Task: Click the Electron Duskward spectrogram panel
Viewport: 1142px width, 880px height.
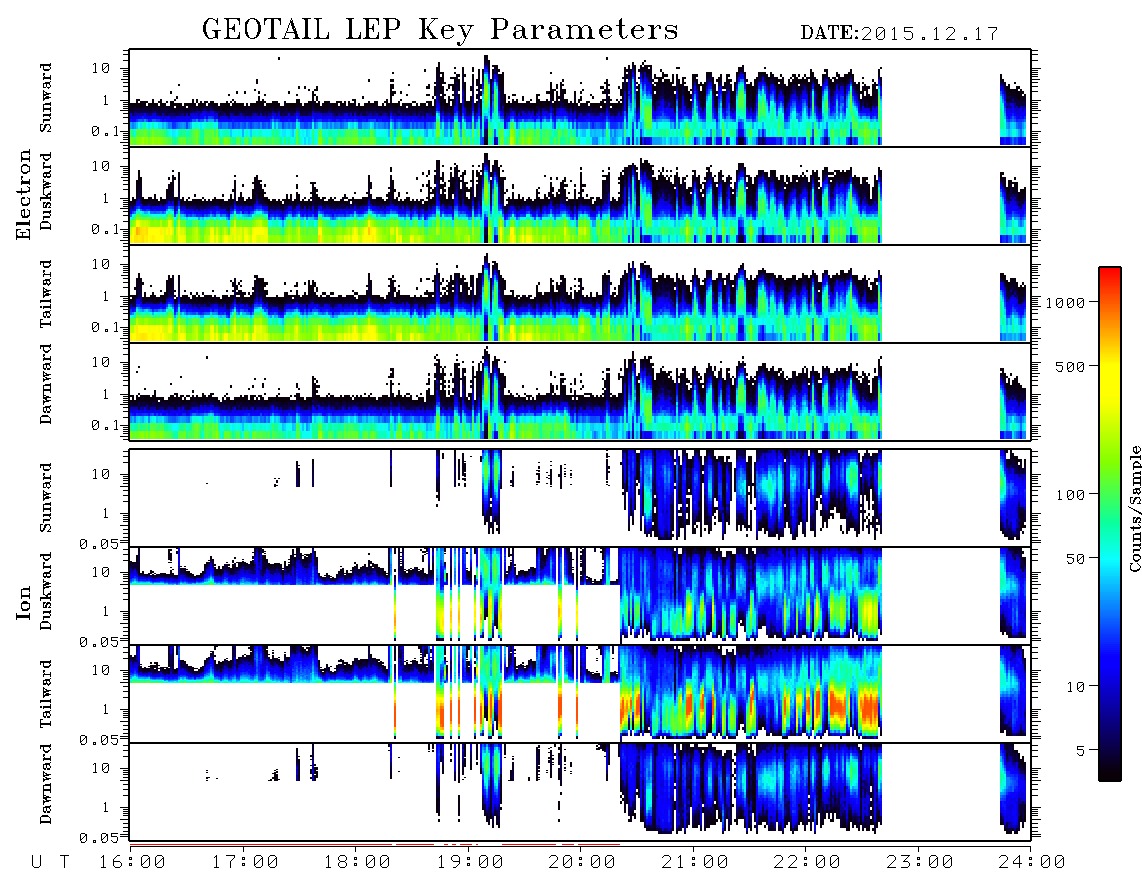Action: click(x=580, y=196)
